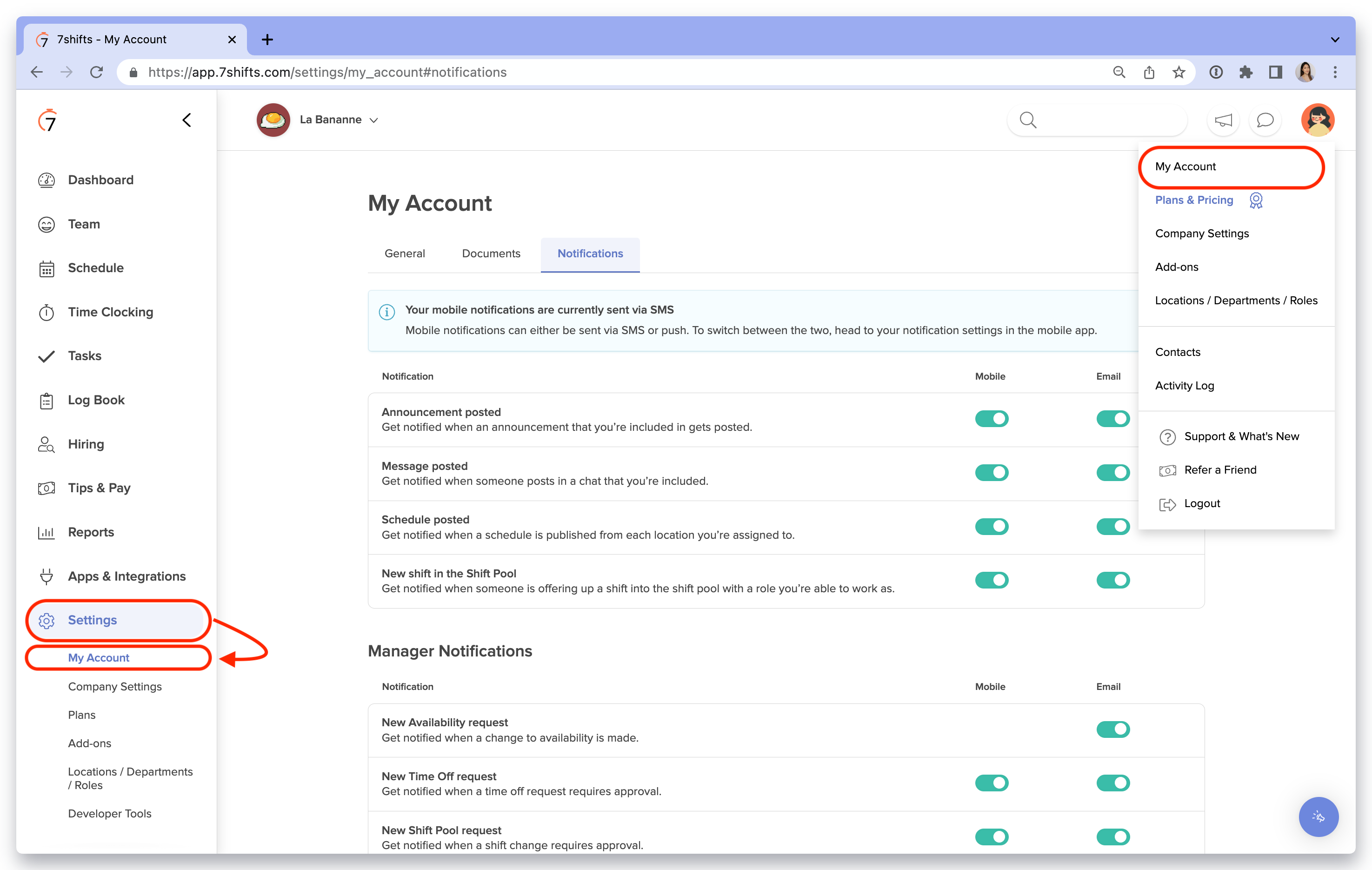Toggle Email for New Shift Pool request
Image resolution: width=1372 pixels, height=870 pixels.
click(x=1113, y=837)
